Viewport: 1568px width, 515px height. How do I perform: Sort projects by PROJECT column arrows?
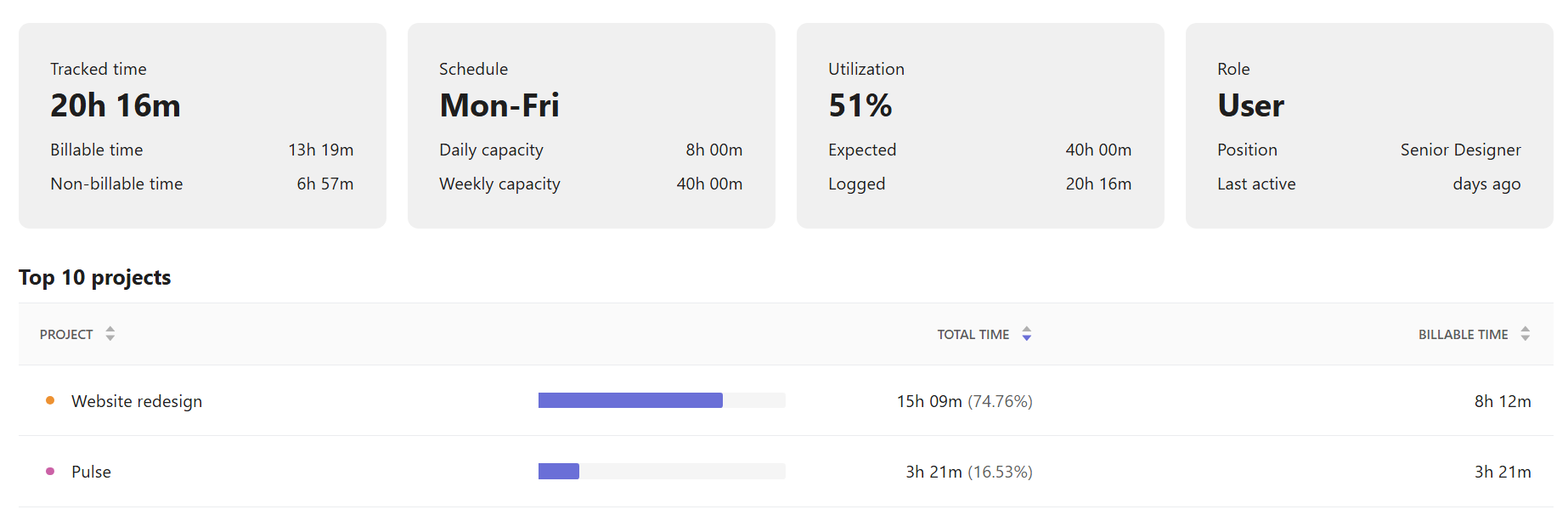[x=110, y=334]
